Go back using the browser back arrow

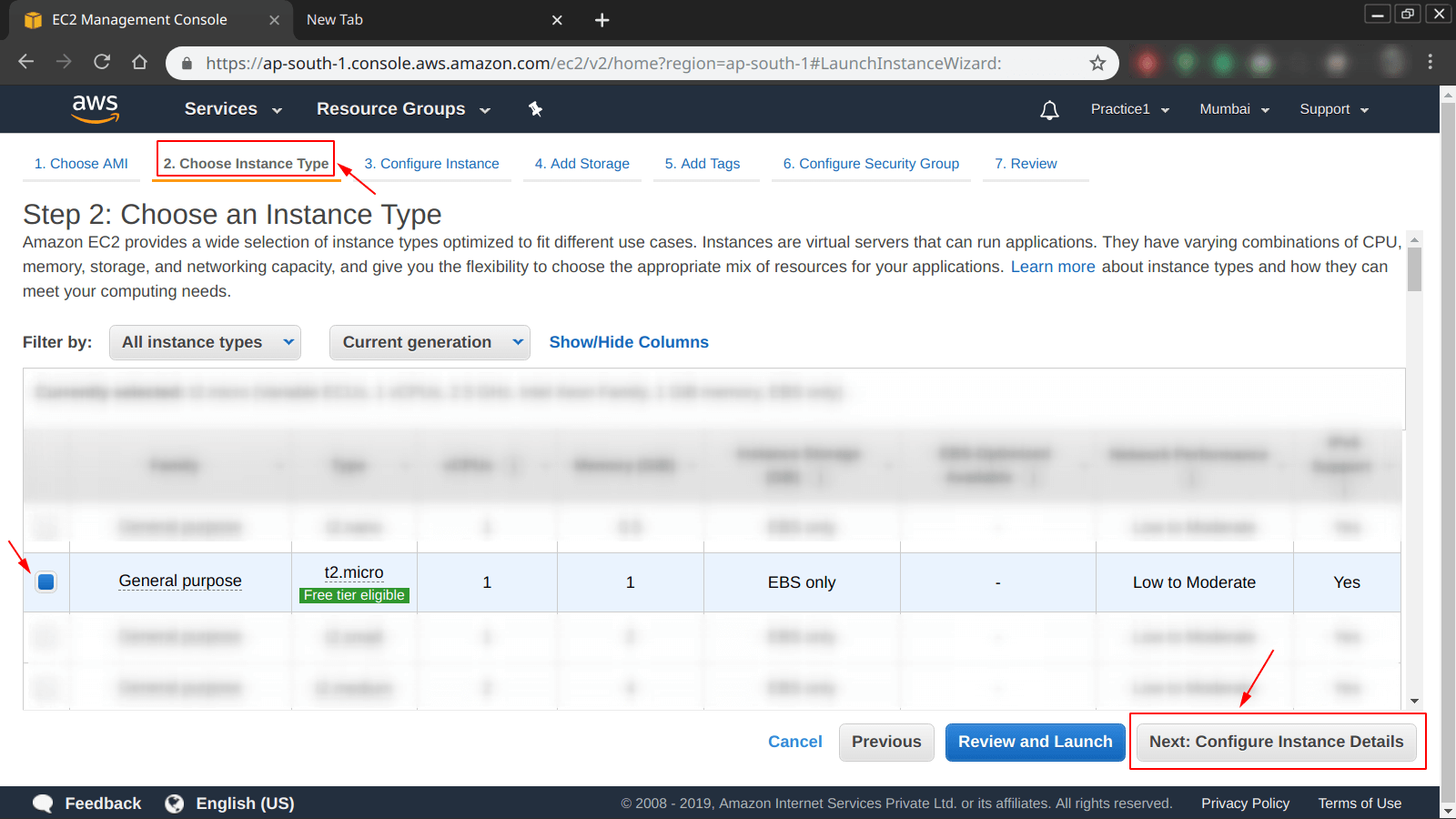click(26, 62)
